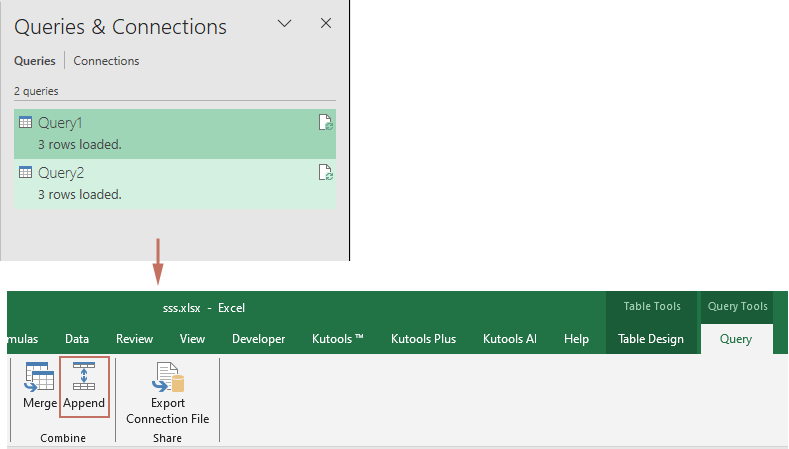Click the refresh icon beside Query2

326,172
